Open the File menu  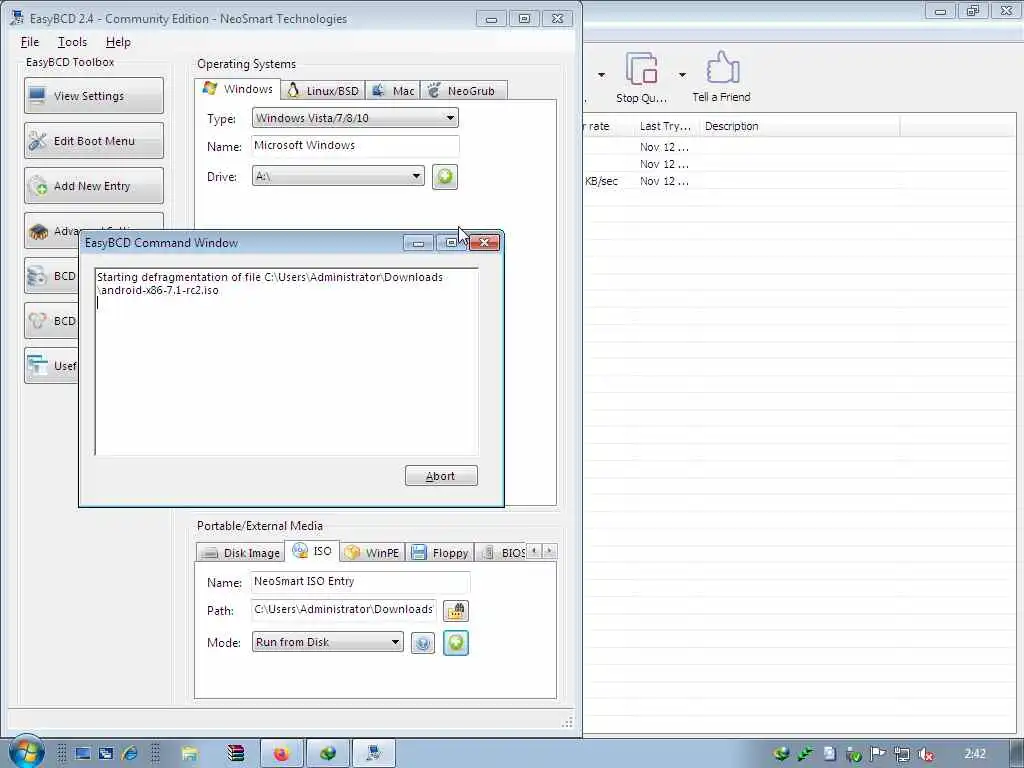[x=30, y=42]
